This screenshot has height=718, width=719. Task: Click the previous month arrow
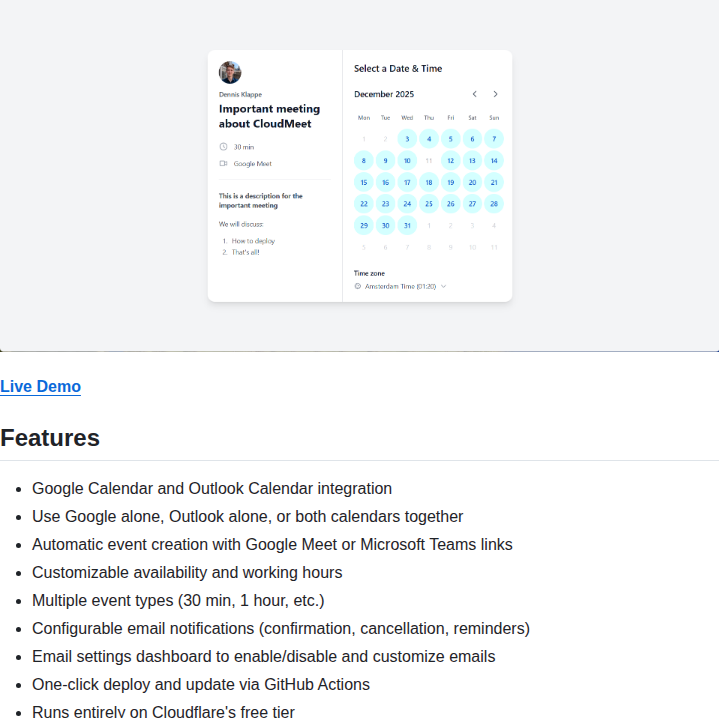(474, 94)
